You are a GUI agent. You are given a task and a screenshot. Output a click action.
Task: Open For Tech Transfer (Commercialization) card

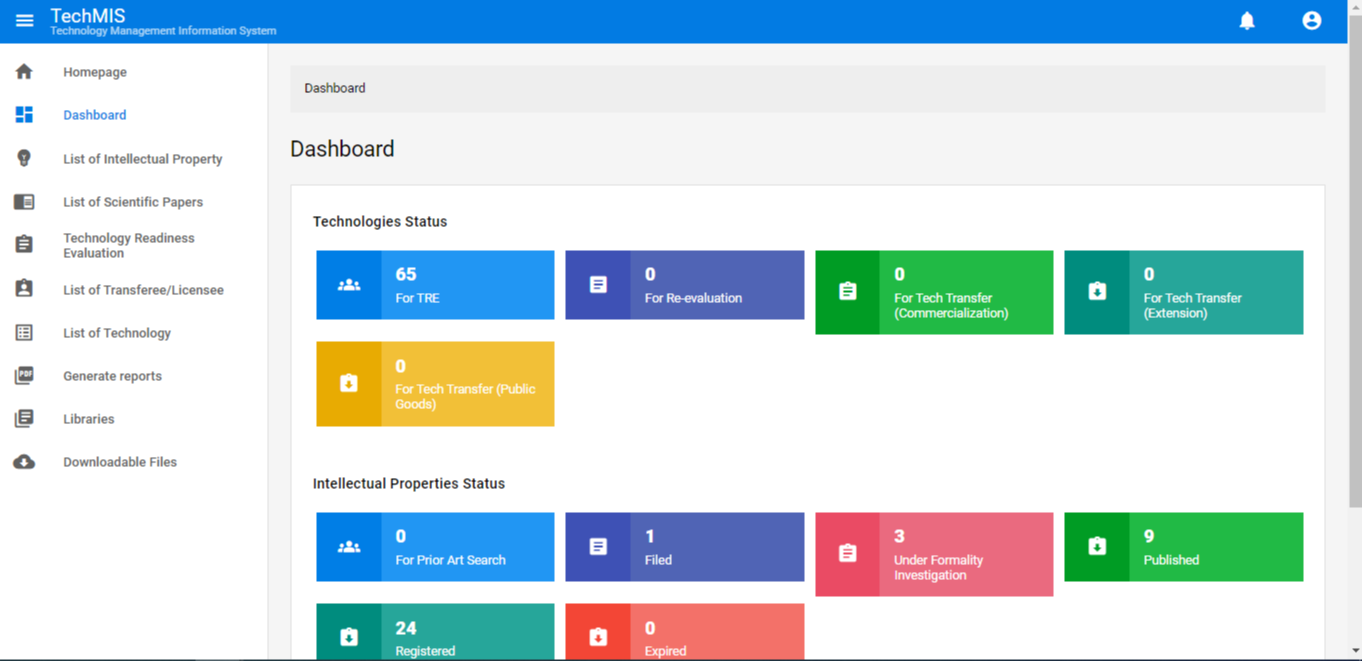(934, 292)
